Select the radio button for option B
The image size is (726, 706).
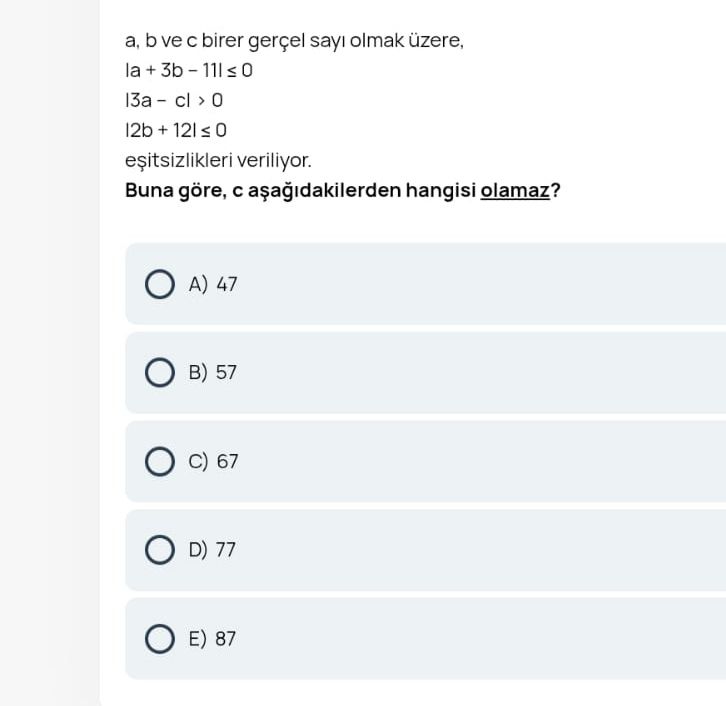[160, 373]
